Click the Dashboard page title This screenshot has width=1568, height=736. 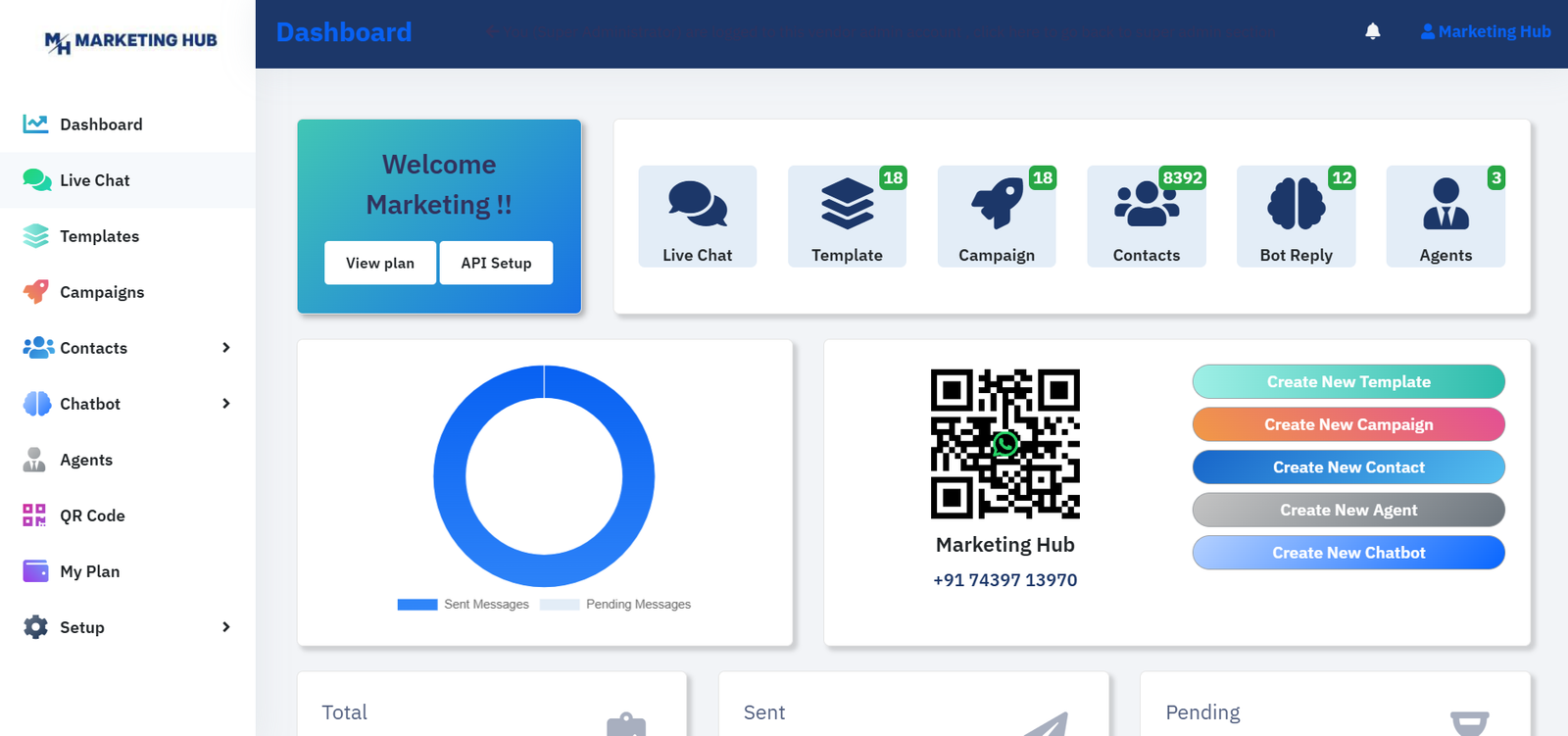point(344,32)
